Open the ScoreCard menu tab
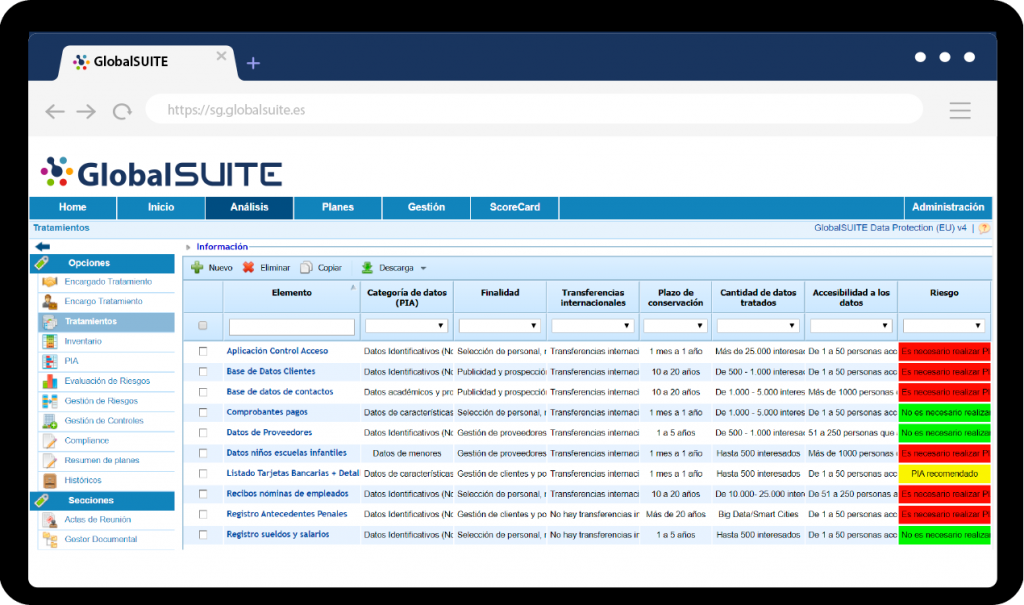 [x=515, y=208]
